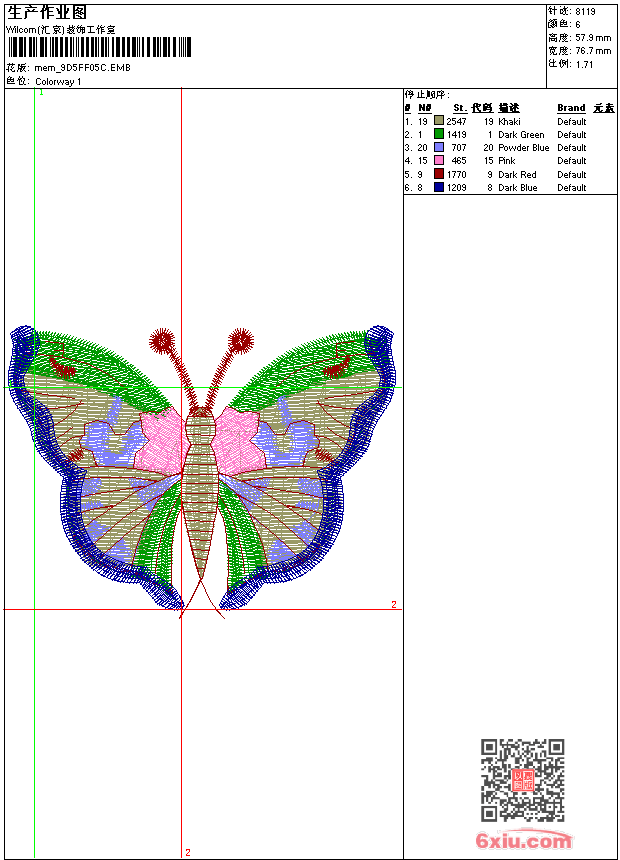
Task: Click the right red butterfly antenna tip
Action: coord(240,341)
